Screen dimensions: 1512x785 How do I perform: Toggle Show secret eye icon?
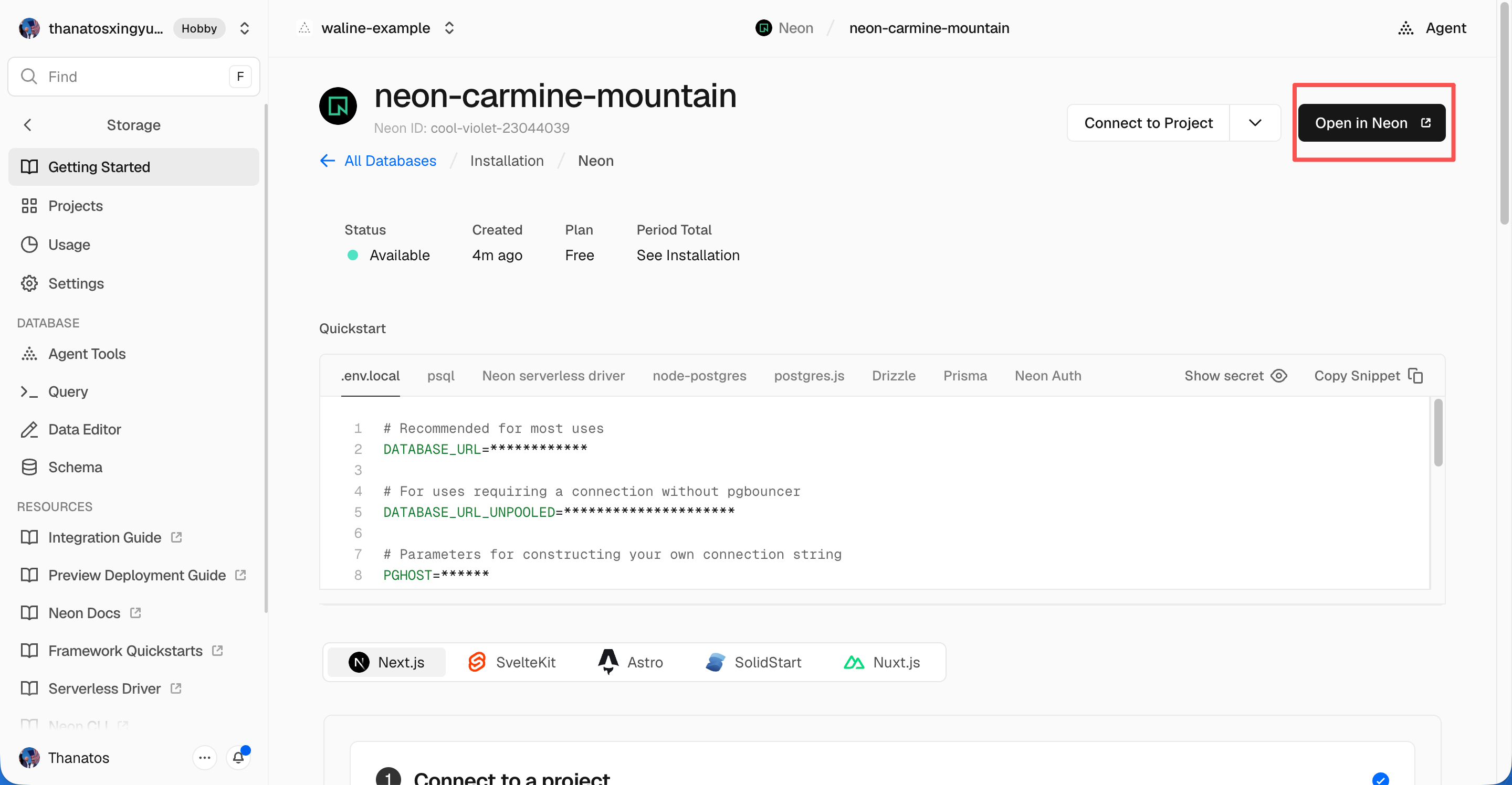pyautogui.click(x=1279, y=376)
